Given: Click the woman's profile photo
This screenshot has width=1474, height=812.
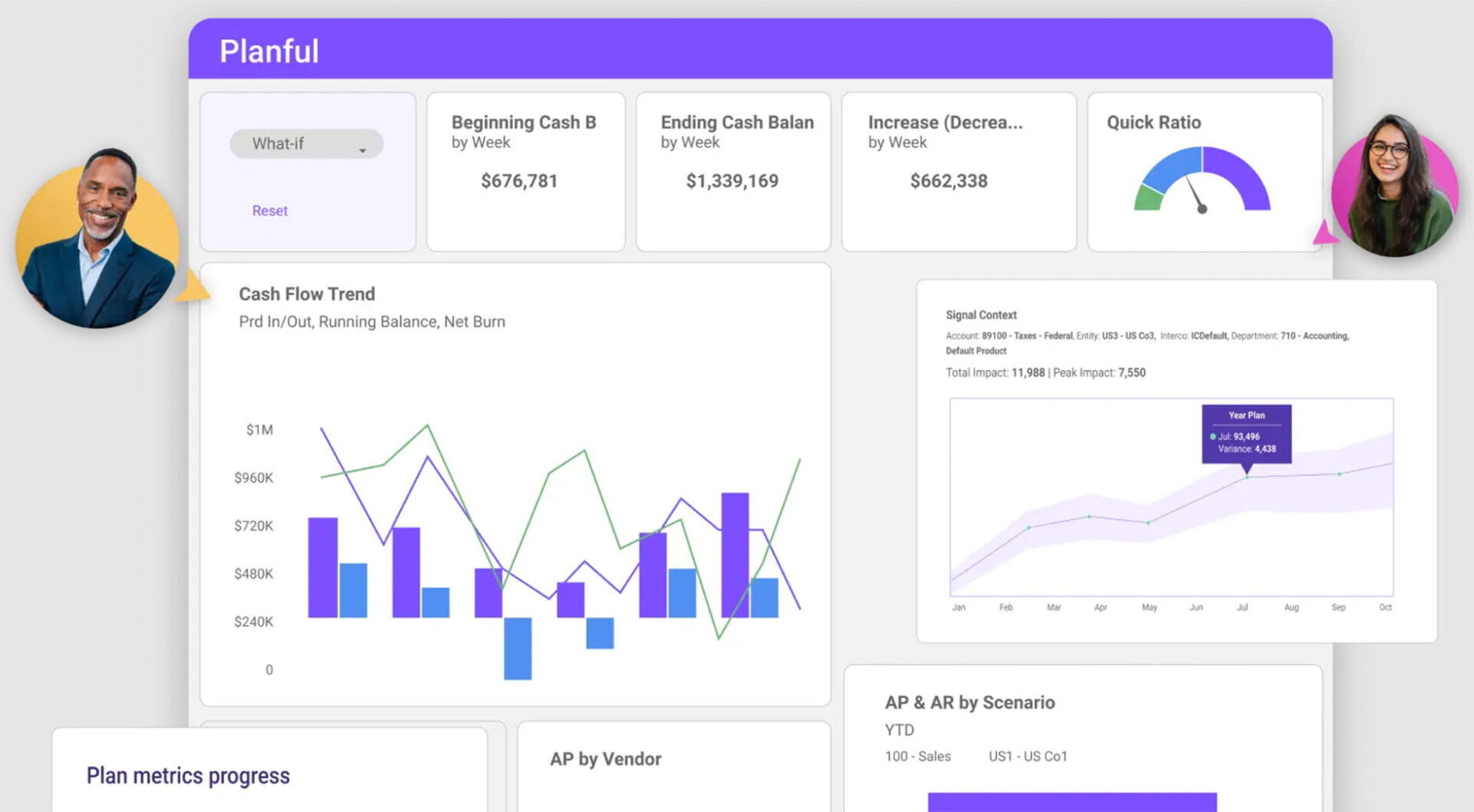Looking at the screenshot, I should pos(1394,186).
